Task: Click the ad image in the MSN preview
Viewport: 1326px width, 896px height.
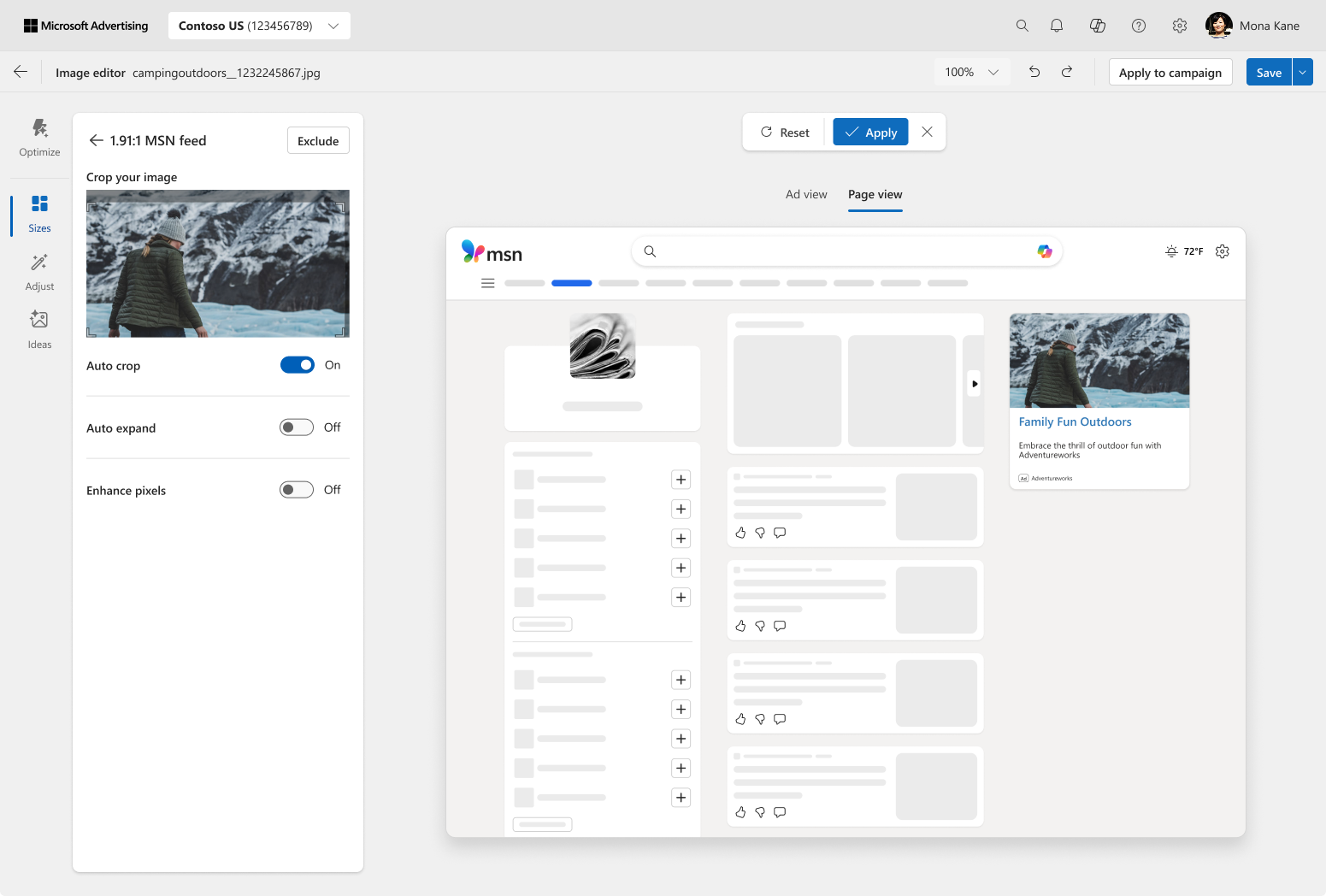Action: click(x=1099, y=361)
